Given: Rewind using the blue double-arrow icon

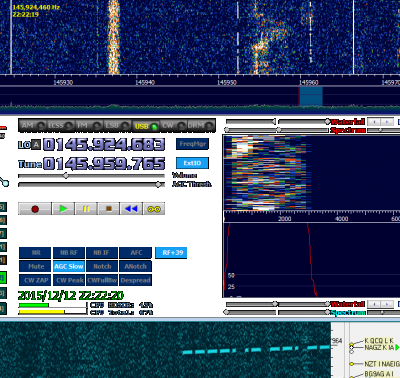Looking at the screenshot, I should click(x=131, y=209).
